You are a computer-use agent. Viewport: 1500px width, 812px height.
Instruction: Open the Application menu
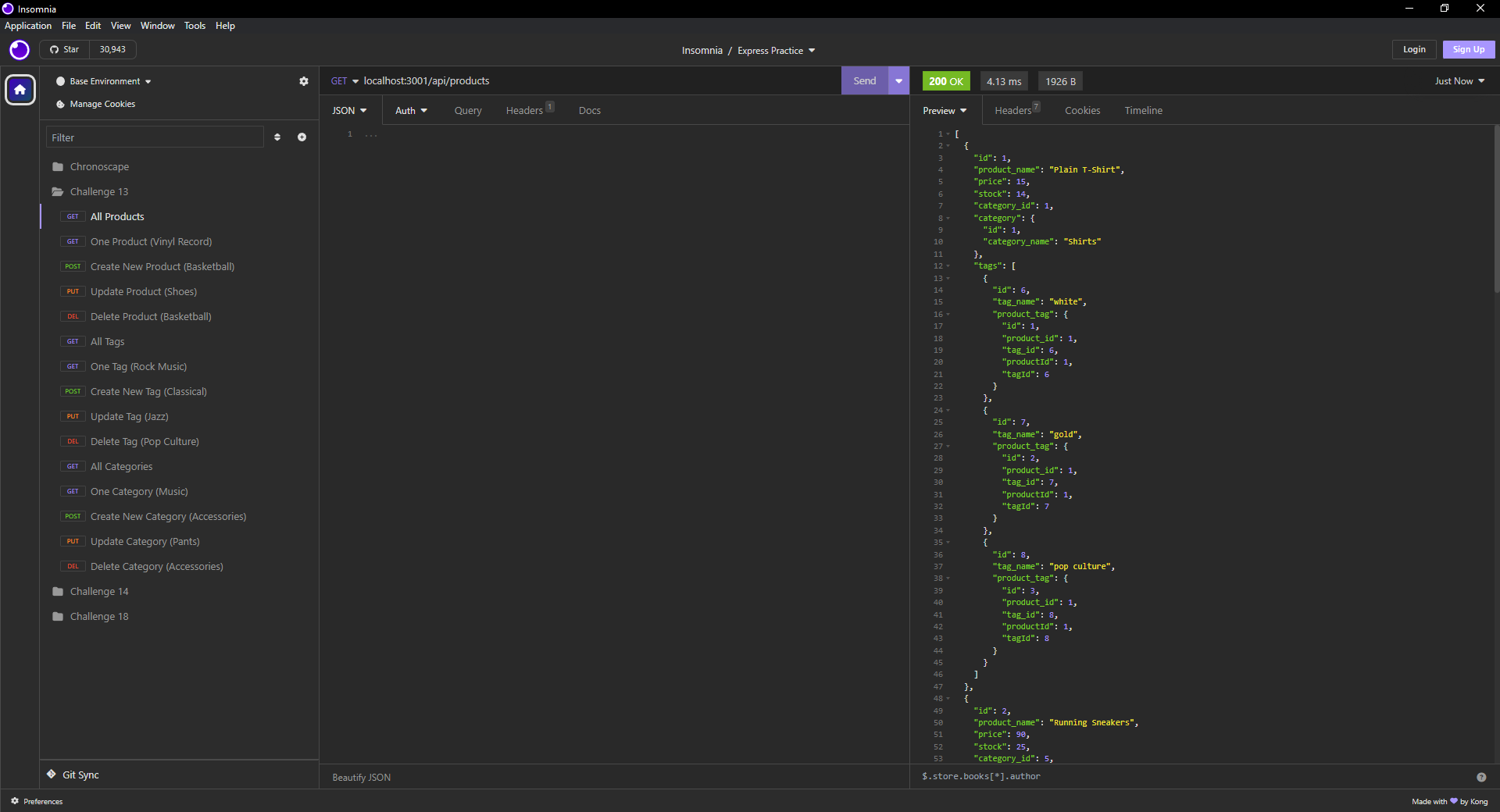pyautogui.click(x=28, y=26)
